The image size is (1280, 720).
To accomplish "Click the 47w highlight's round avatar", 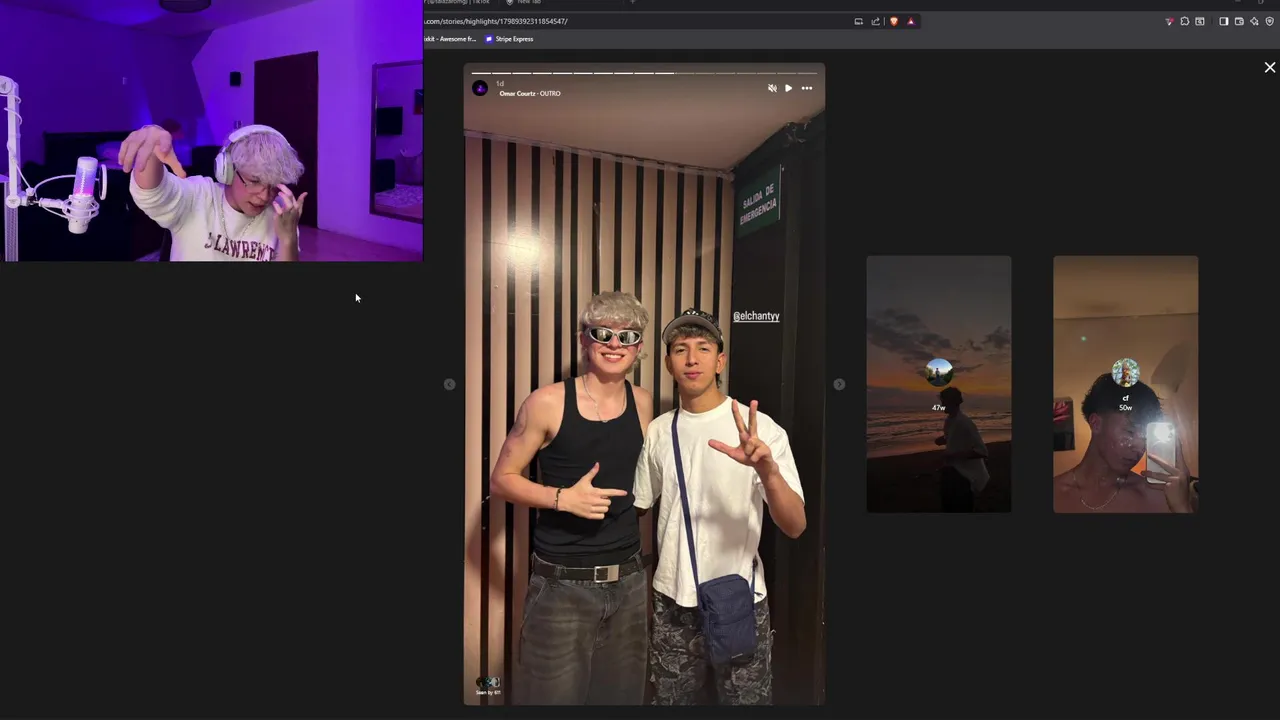I will tap(939, 372).
